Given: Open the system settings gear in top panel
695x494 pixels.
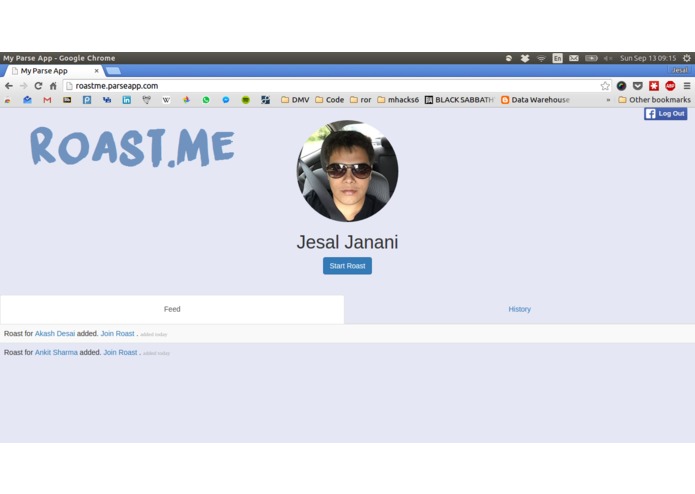Looking at the screenshot, I should 687,58.
